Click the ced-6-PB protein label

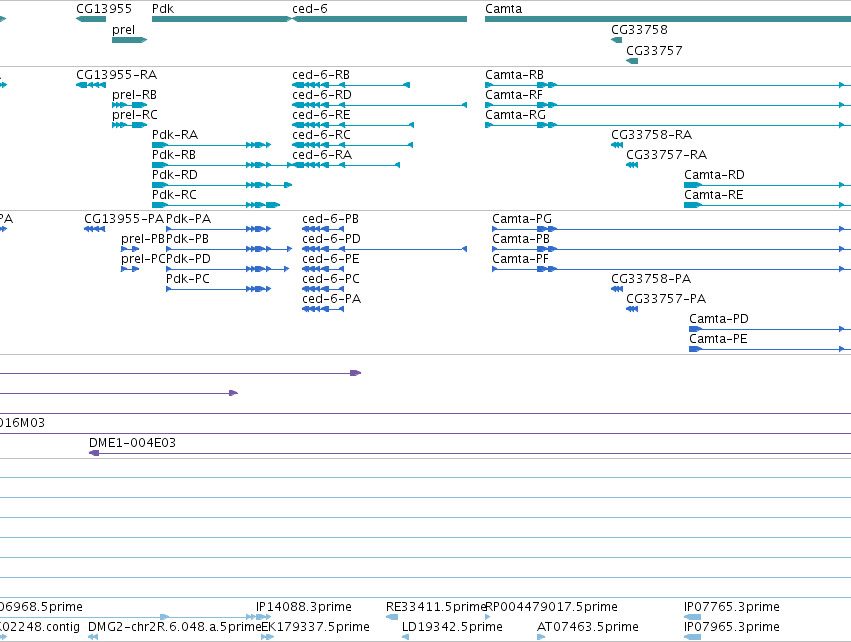coord(331,219)
